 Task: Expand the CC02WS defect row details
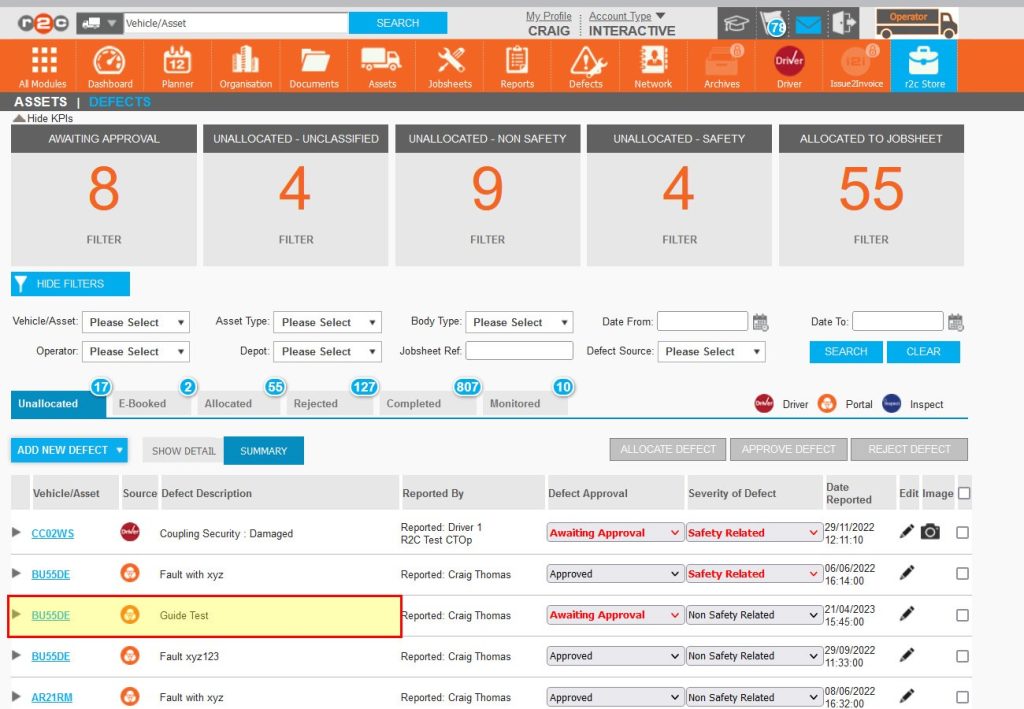coord(18,532)
